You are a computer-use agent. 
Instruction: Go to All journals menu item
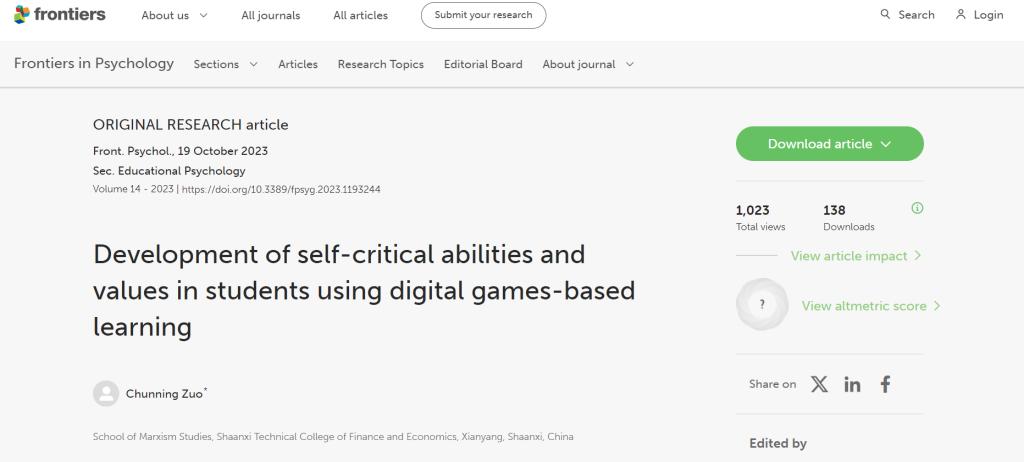click(x=270, y=16)
